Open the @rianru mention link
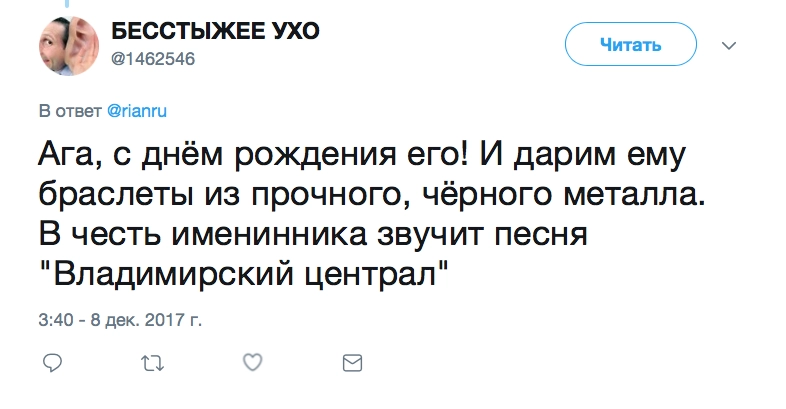 click(133, 110)
